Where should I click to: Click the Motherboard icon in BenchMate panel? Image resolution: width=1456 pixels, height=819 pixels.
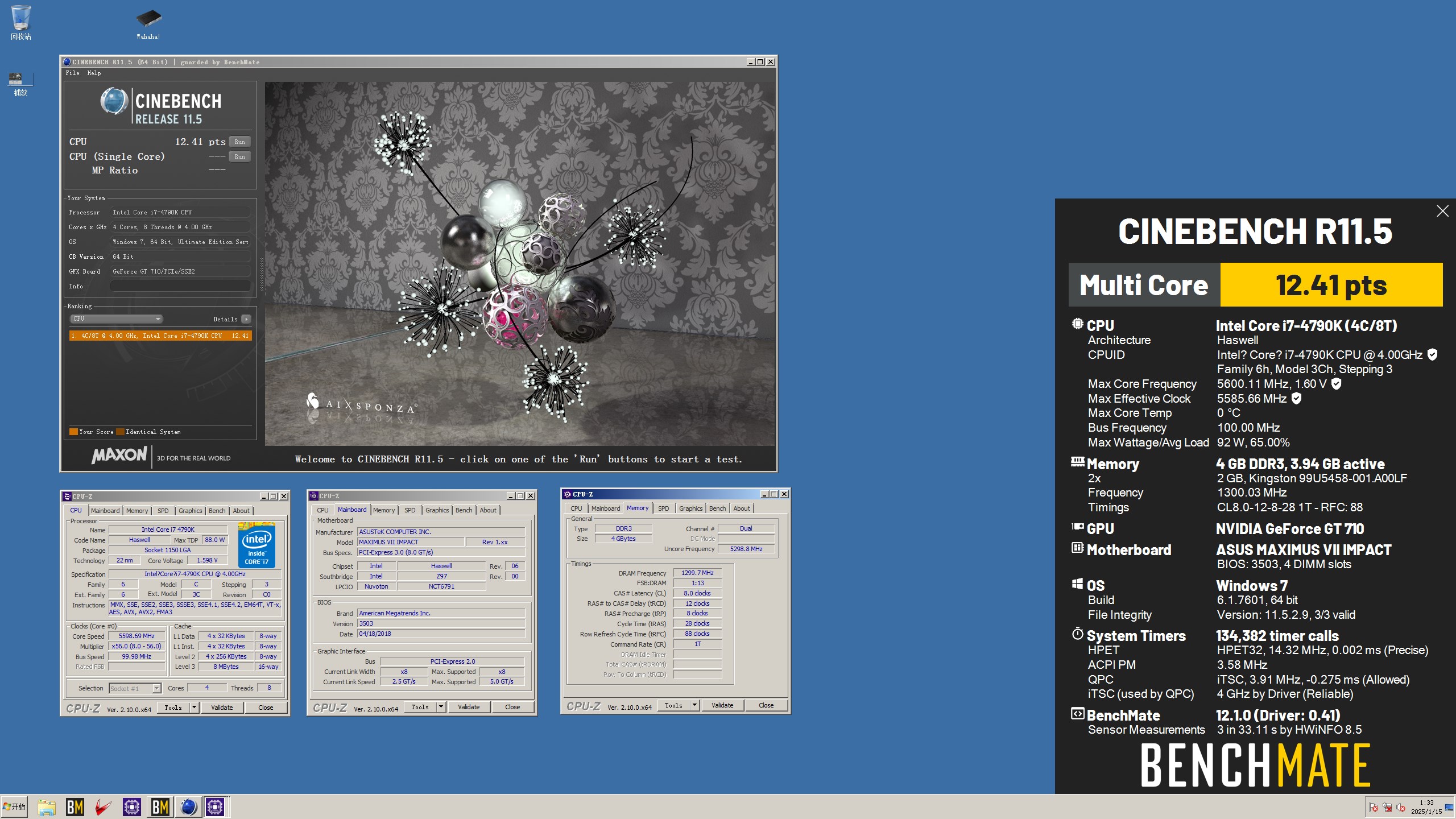(1077, 548)
